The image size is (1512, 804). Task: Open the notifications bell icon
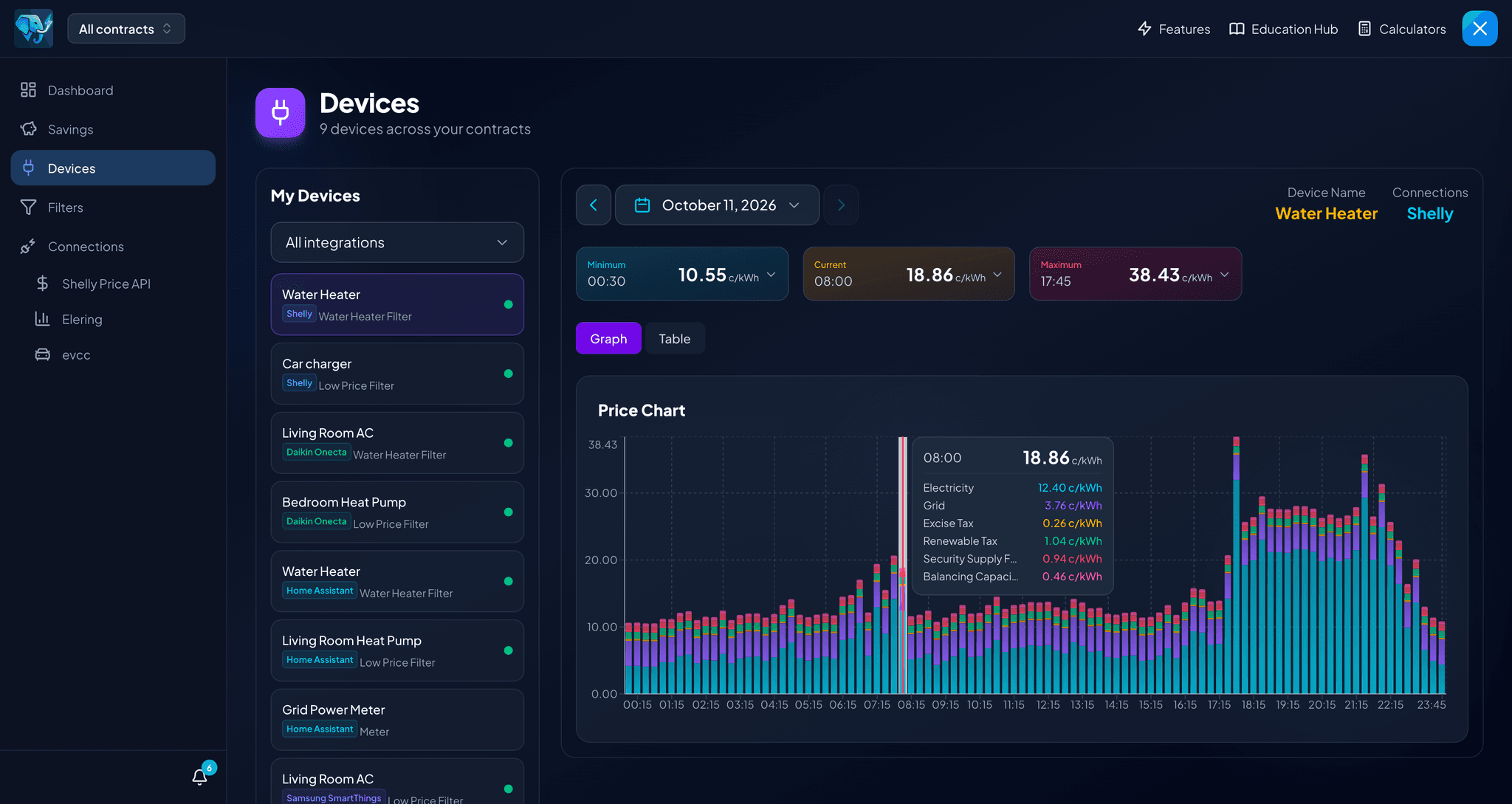click(199, 776)
